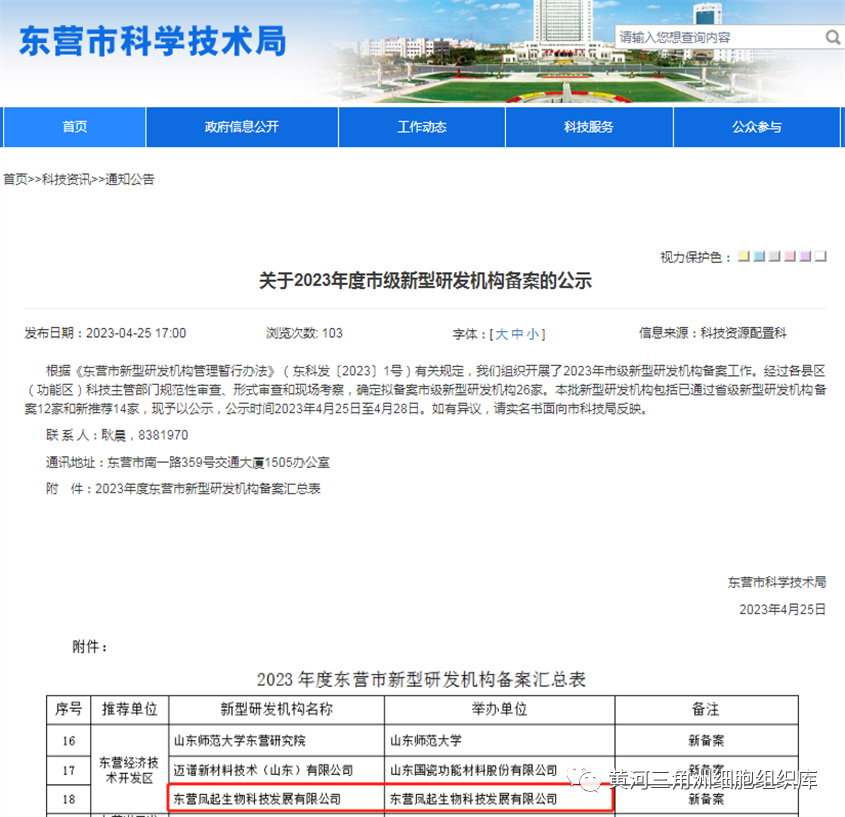This screenshot has height=817, width=845.
Task: Click 首页 in the breadcrumb
Action: 15,179
